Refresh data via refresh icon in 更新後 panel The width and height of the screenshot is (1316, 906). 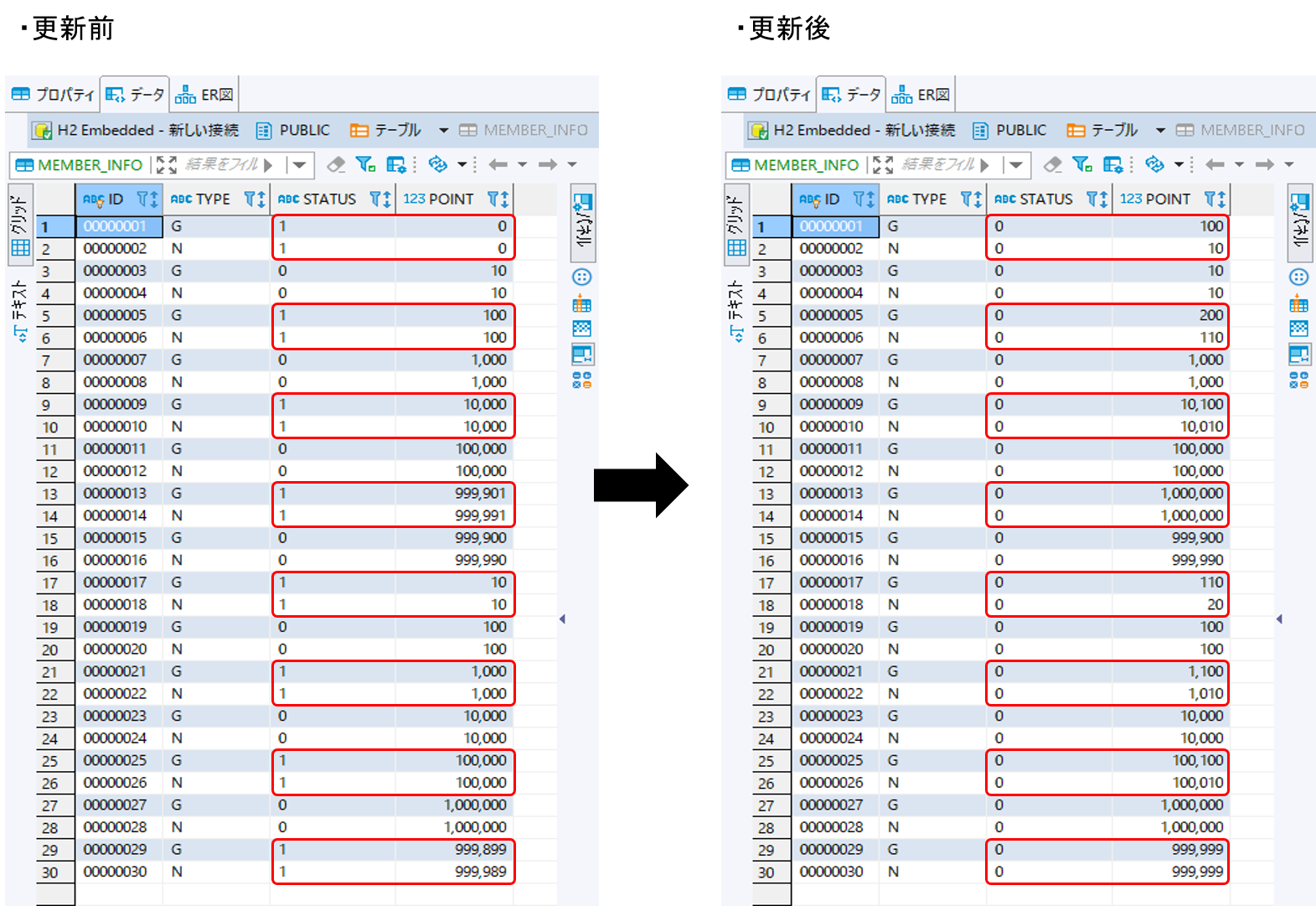tap(1154, 164)
